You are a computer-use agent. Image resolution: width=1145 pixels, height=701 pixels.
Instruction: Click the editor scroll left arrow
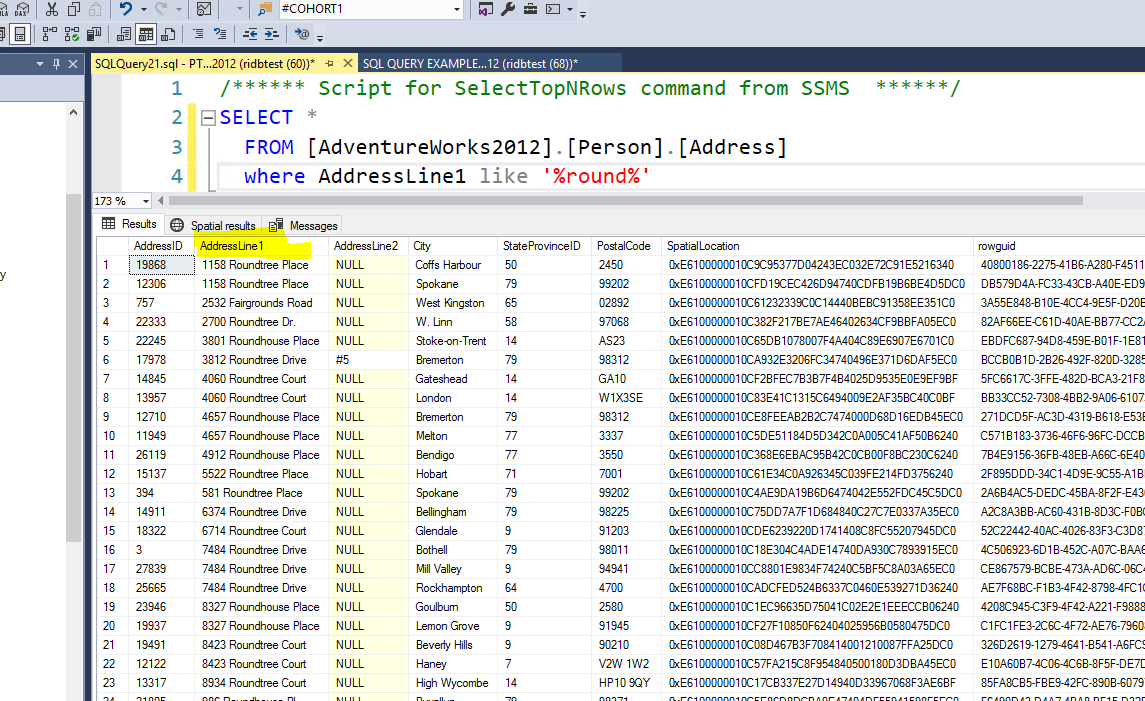coord(161,201)
